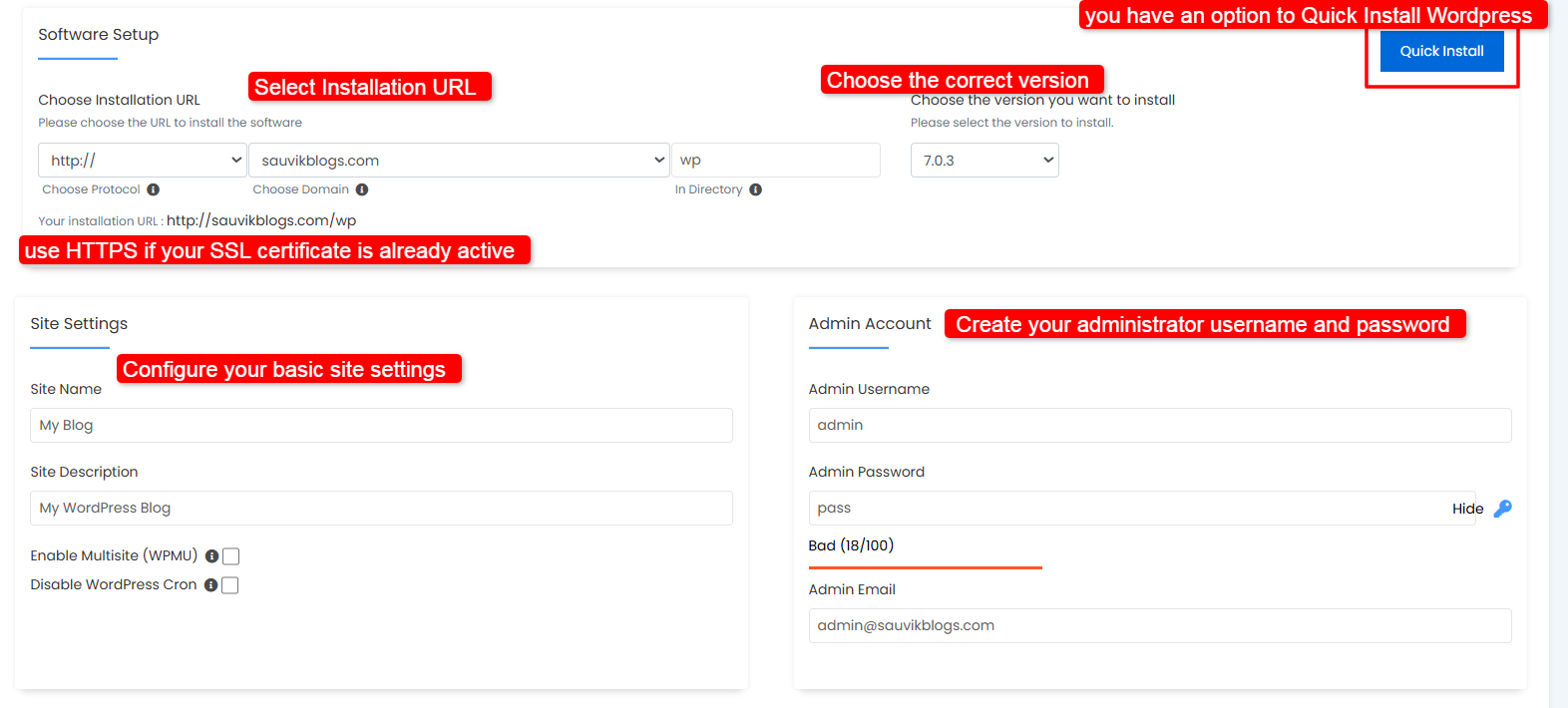Click the Admin Password input field
This screenshot has height=708, width=1568.
tap(1142, 508)
